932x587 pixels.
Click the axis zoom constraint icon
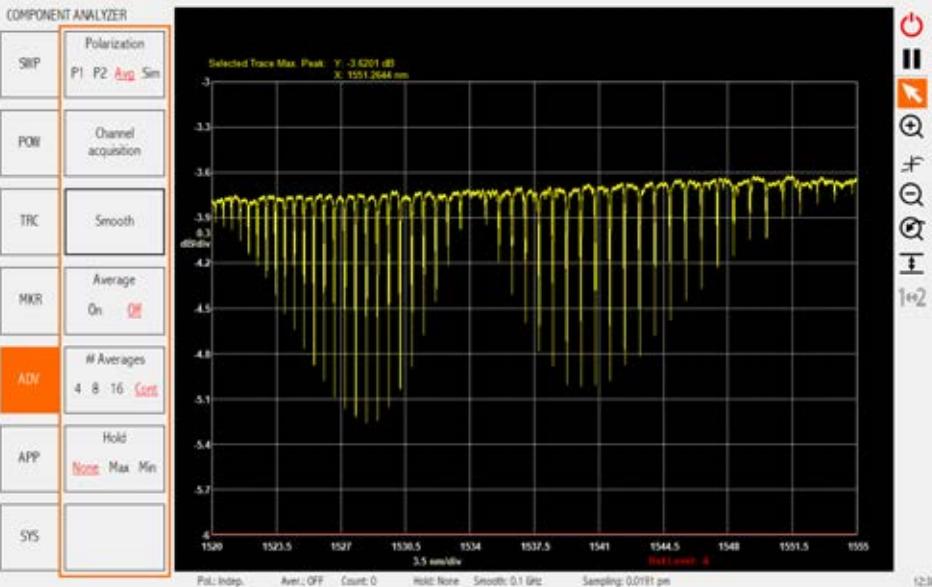[x=911, y=162]
